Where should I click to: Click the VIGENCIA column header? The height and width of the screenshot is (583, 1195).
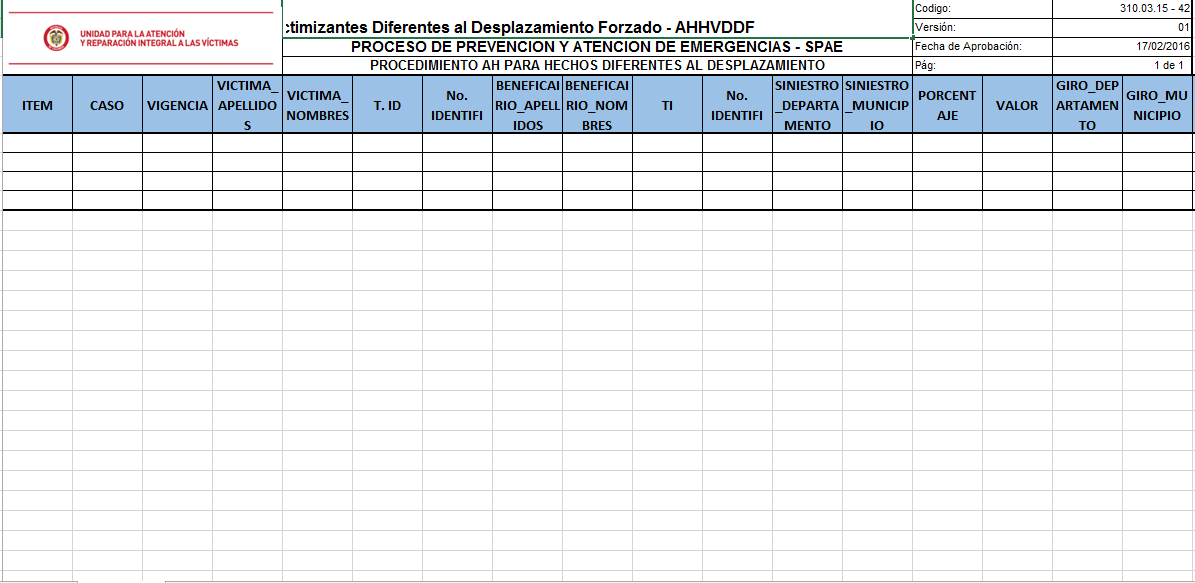[177, 105]
